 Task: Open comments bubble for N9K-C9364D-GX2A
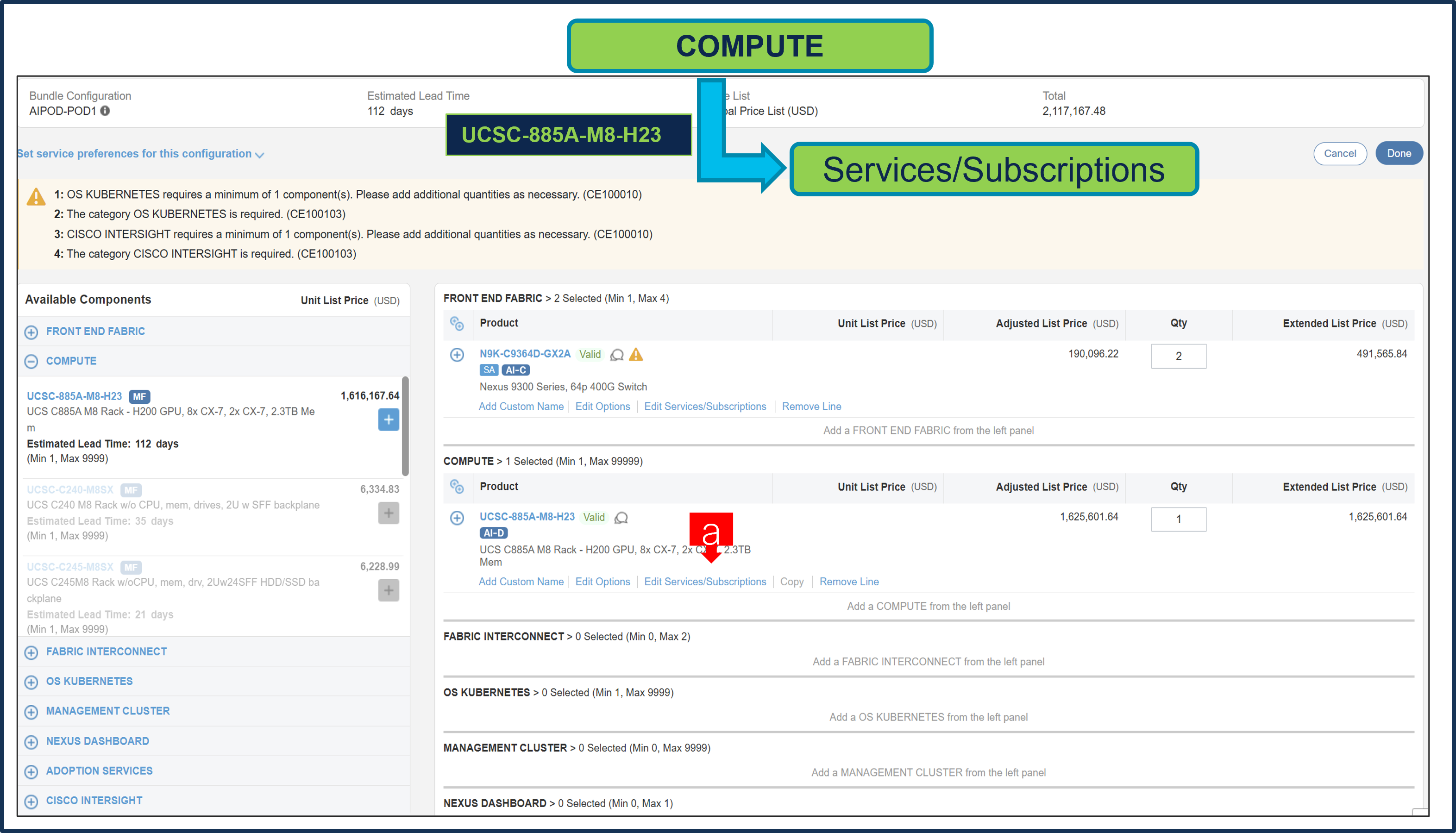tap(617, 355)
